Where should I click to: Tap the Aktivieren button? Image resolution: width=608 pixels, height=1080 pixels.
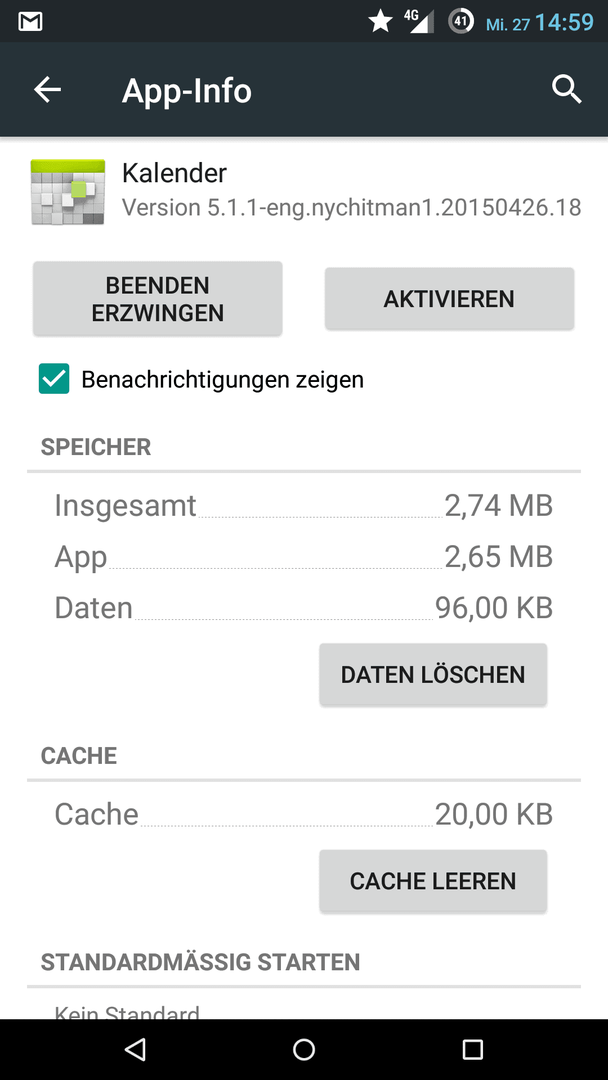coord(449,299)
